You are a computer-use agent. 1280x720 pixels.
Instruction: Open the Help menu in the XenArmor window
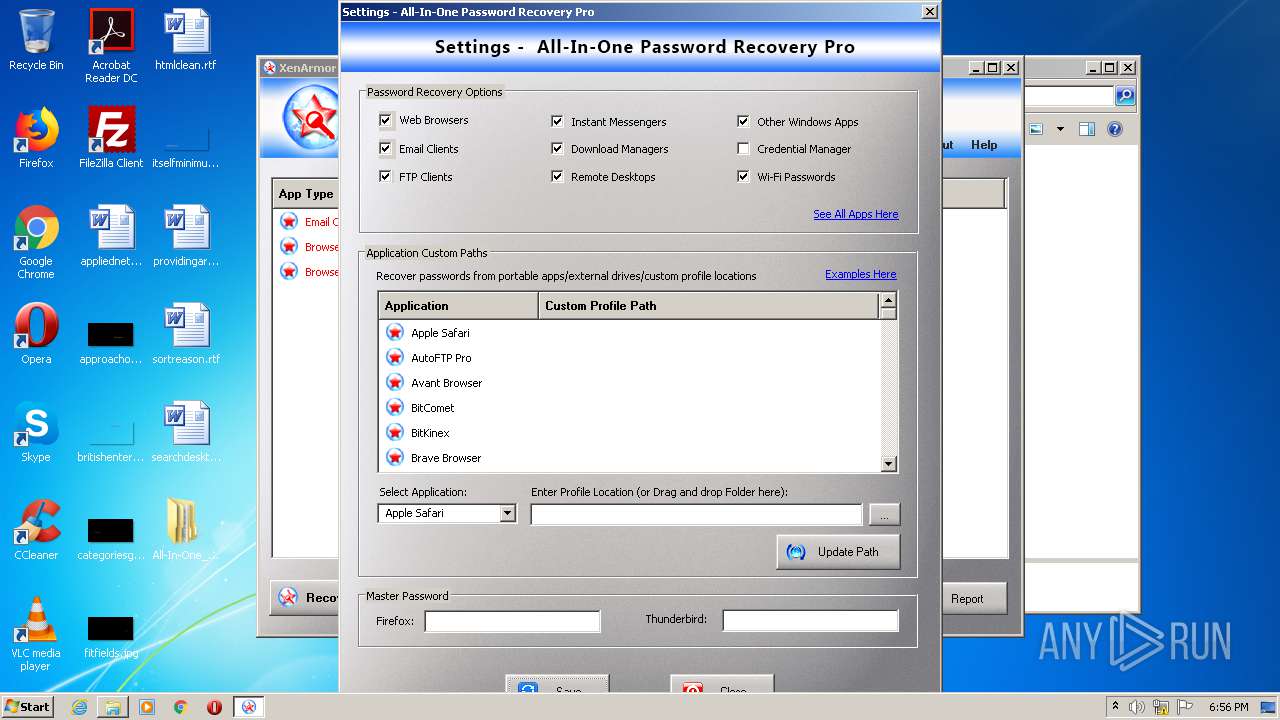click(x=984, y=145)
